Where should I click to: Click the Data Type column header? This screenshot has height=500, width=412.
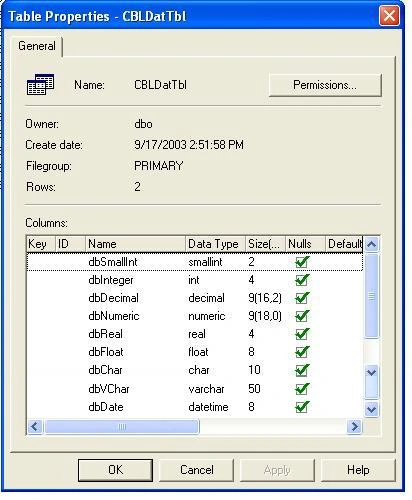click(x=215, y=244)
